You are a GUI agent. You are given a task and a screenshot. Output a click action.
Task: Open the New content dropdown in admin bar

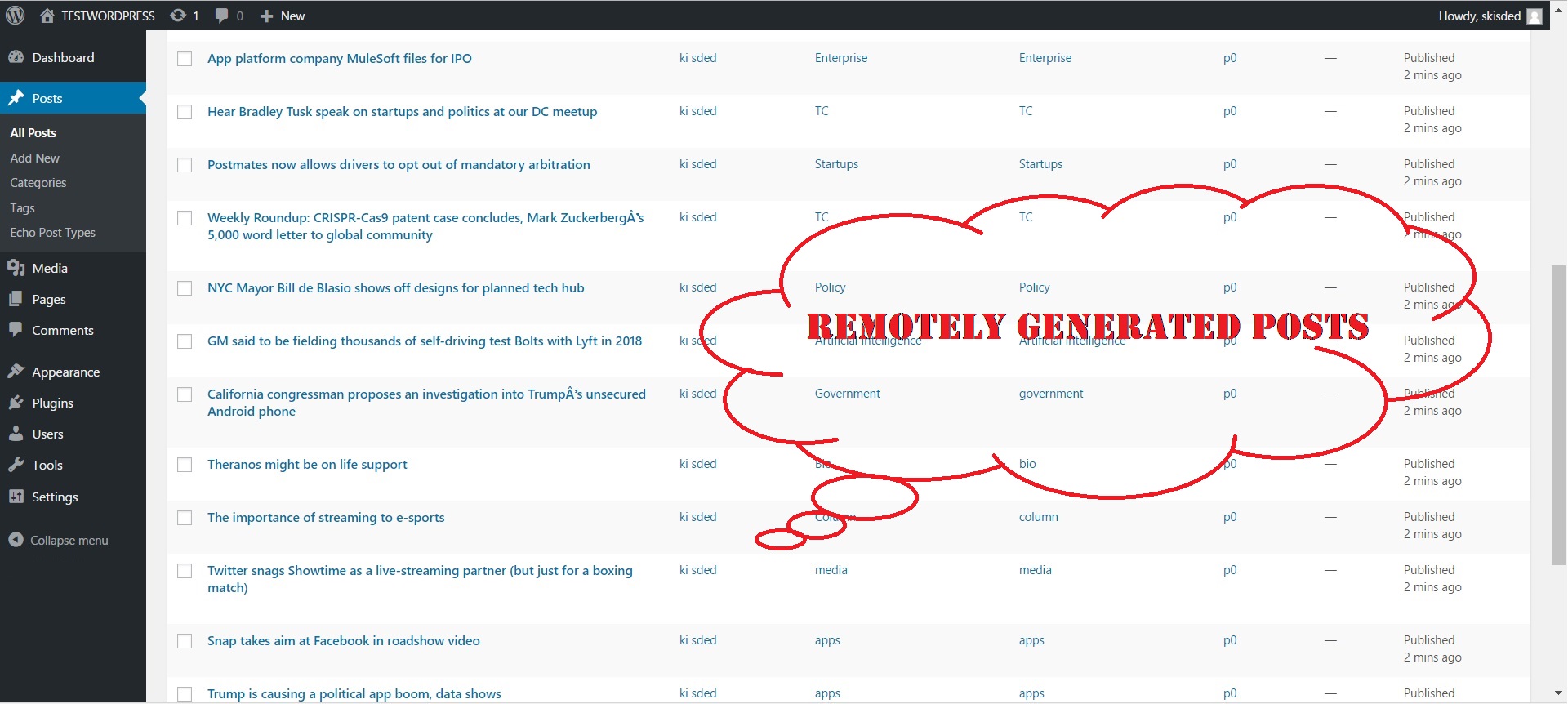(x=283, y=16)
